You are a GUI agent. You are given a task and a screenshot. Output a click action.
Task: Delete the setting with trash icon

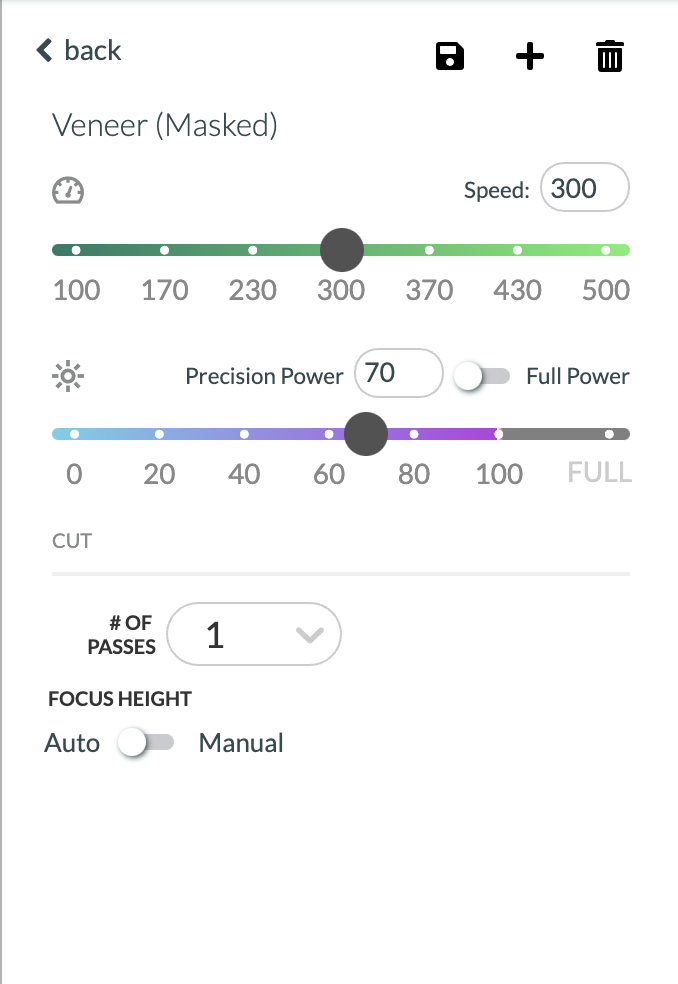pos(610,56)
